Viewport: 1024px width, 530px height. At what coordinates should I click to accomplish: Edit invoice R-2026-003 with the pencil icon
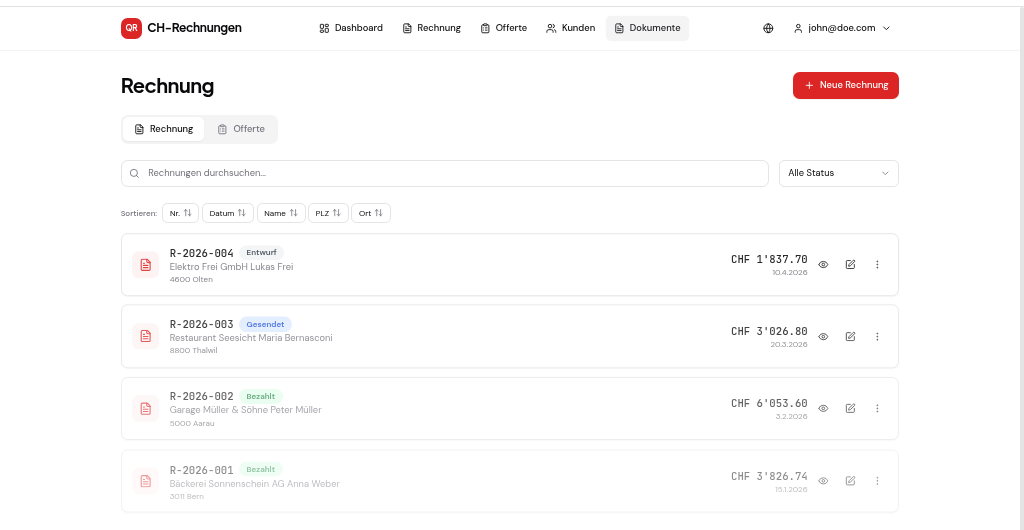click(850, 337)
